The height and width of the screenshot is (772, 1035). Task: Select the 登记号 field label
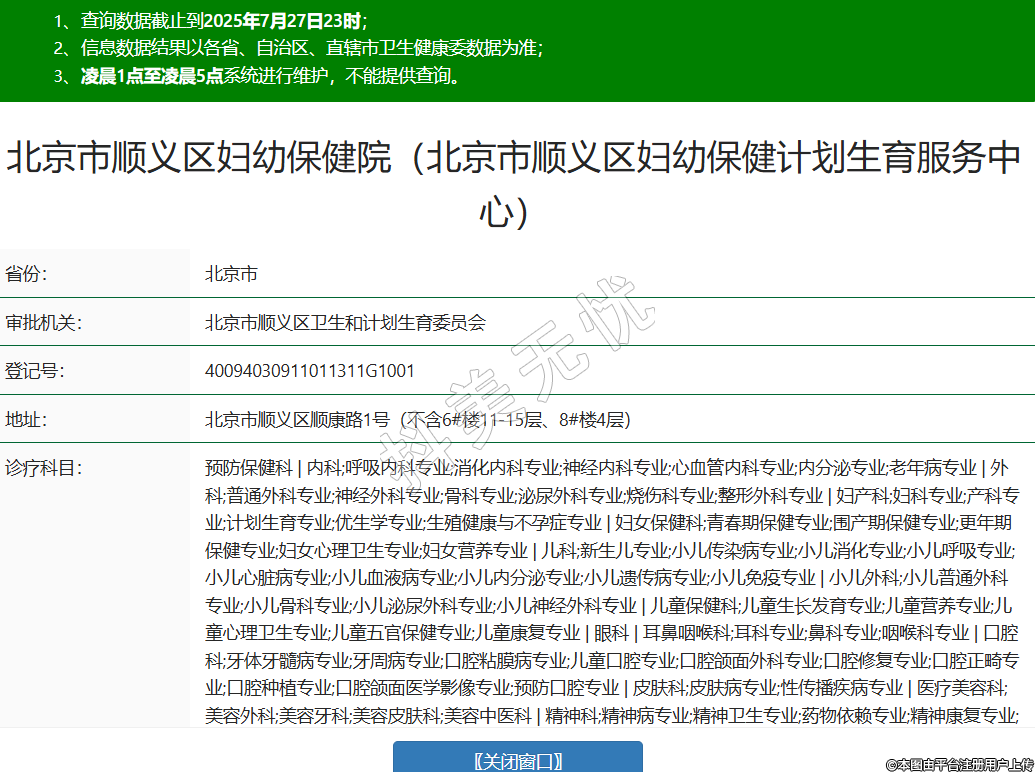click(34, 371)
